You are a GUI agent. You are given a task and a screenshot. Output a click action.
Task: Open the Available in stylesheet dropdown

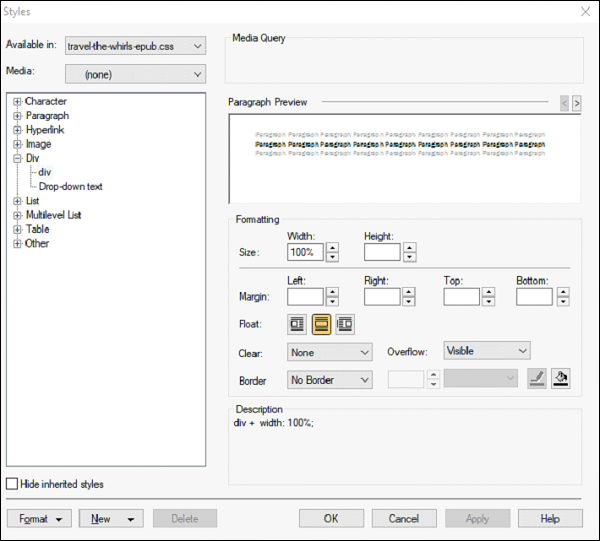click(135, 46)
